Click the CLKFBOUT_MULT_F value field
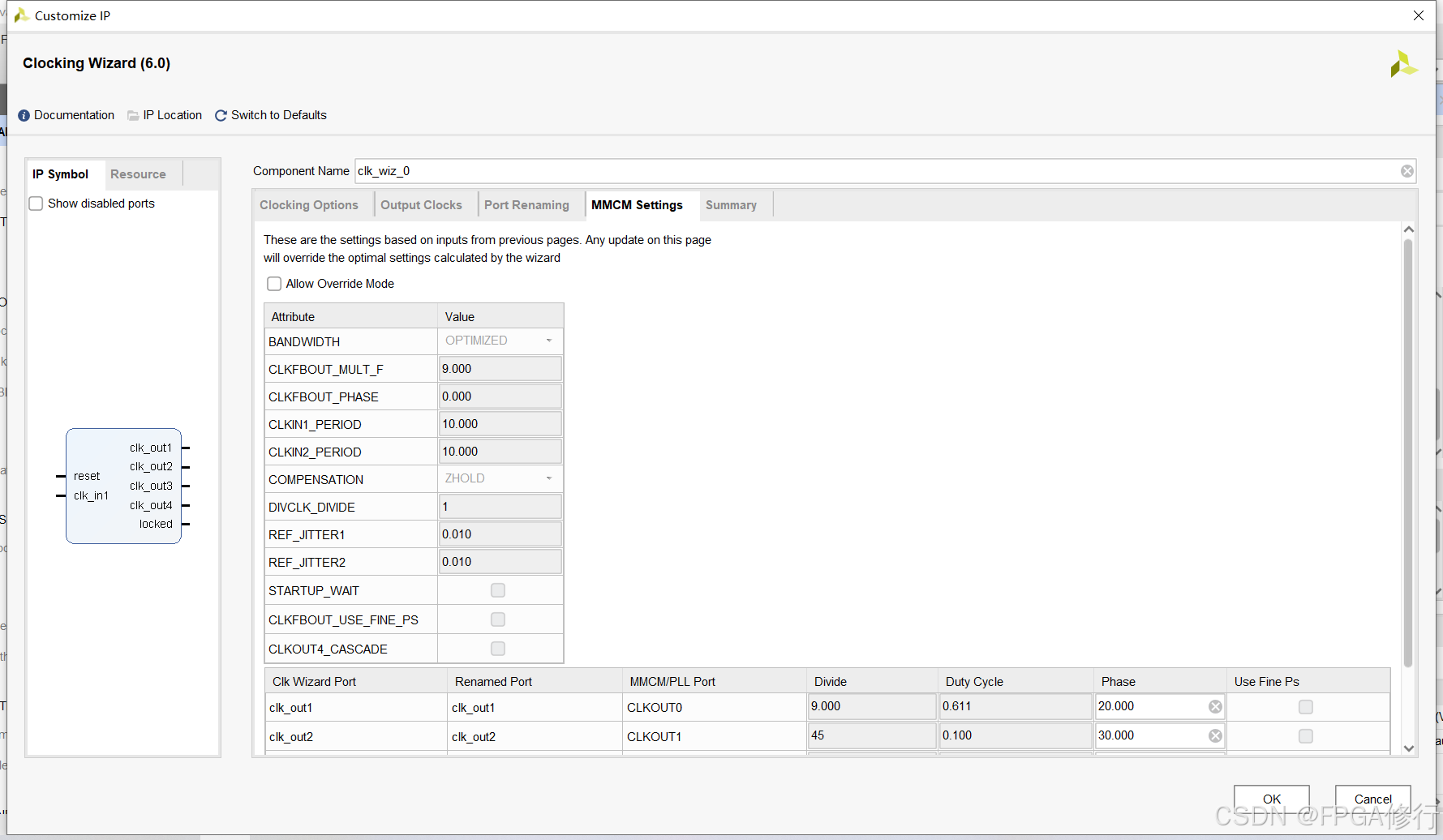This screenshot has height=840, width=1443. click(x=500, y=369)
